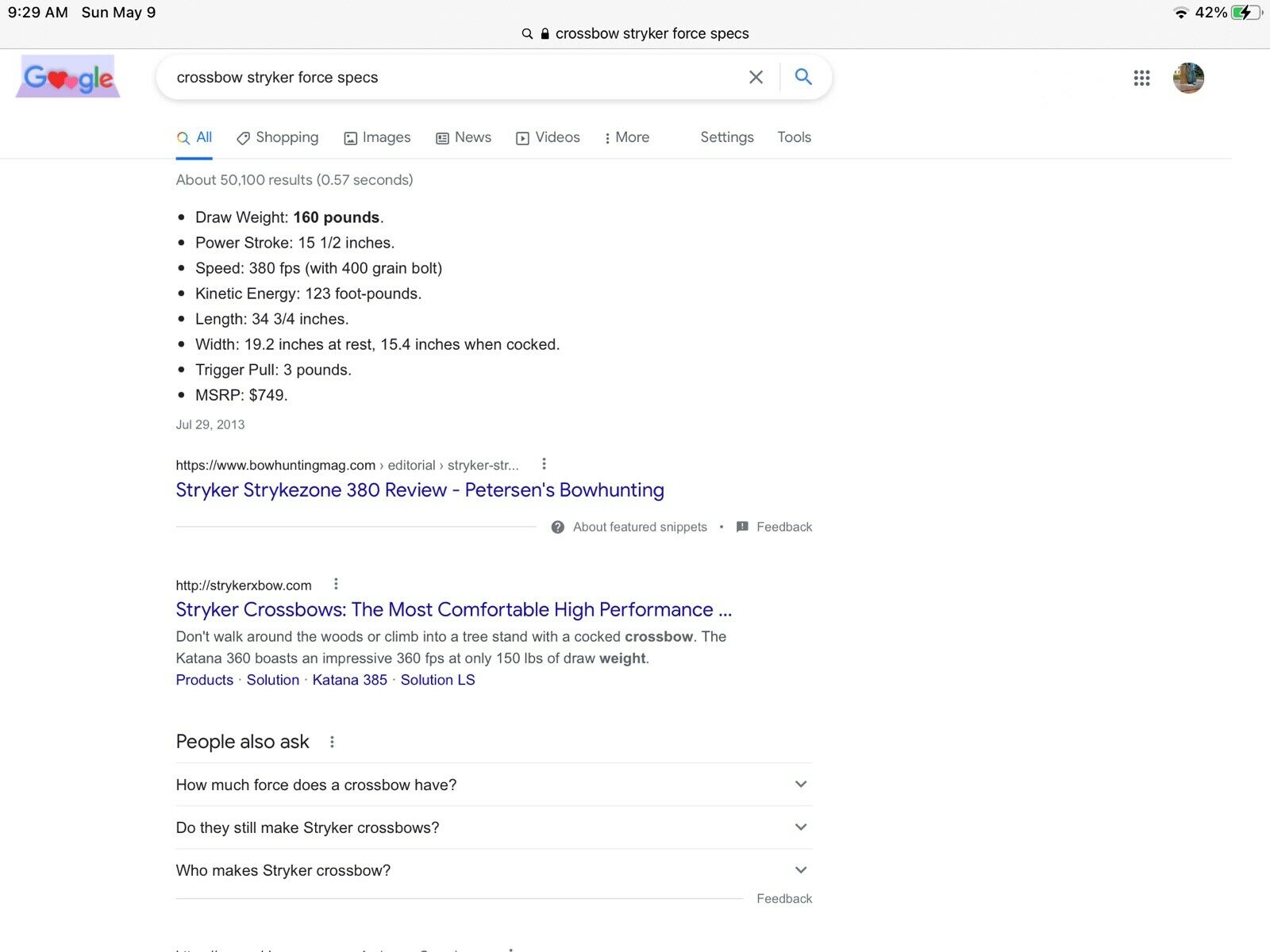
Task: Click Feedback next to featured snippet
Action: (784, 527)
